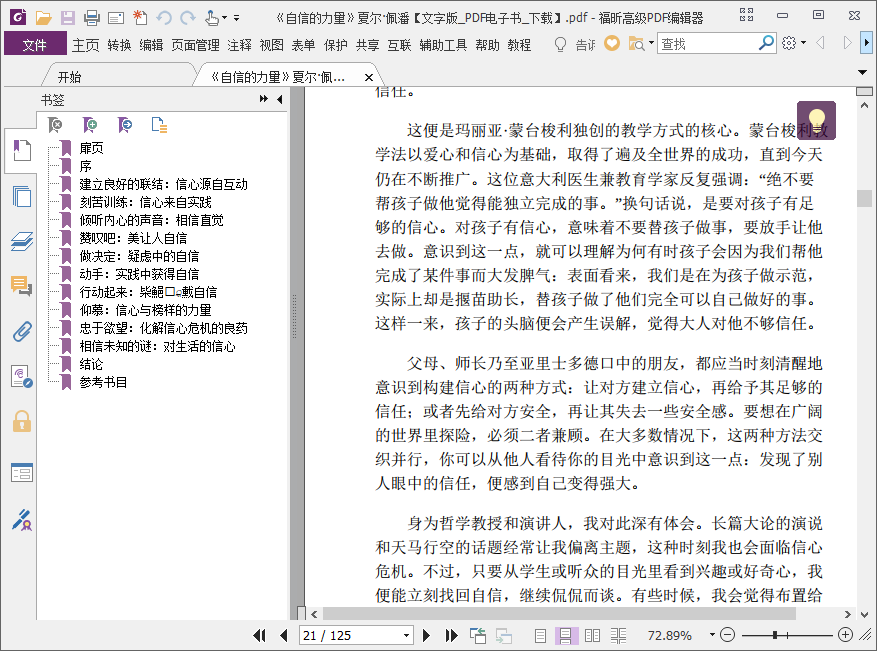Select continuous page view mode
The width and height of the screenshot is (877, 651).
tap(565, 635)
